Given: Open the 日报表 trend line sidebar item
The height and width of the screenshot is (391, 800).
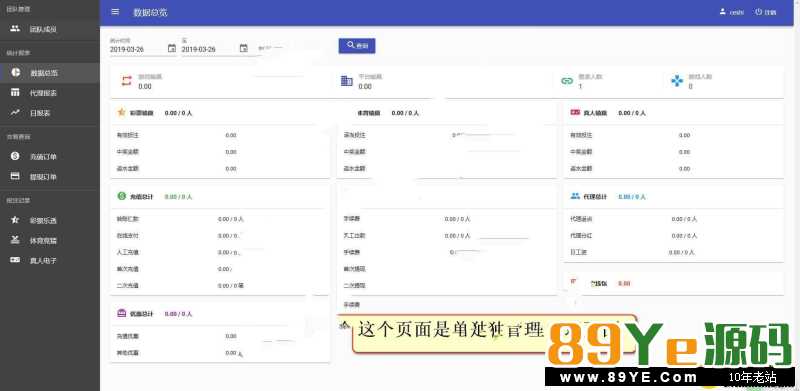Looking at the screenshot, I should tap(49, 113).
